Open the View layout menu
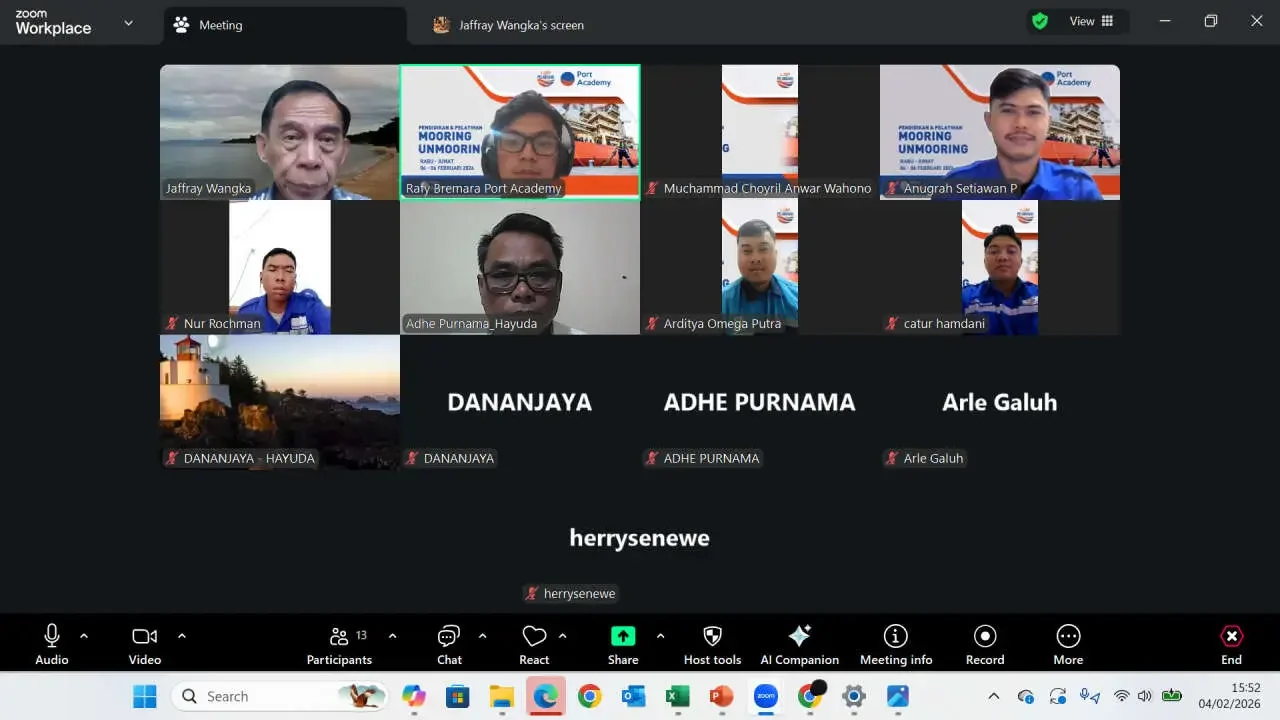1280x720 pixels. click(x=1091, y=21)
